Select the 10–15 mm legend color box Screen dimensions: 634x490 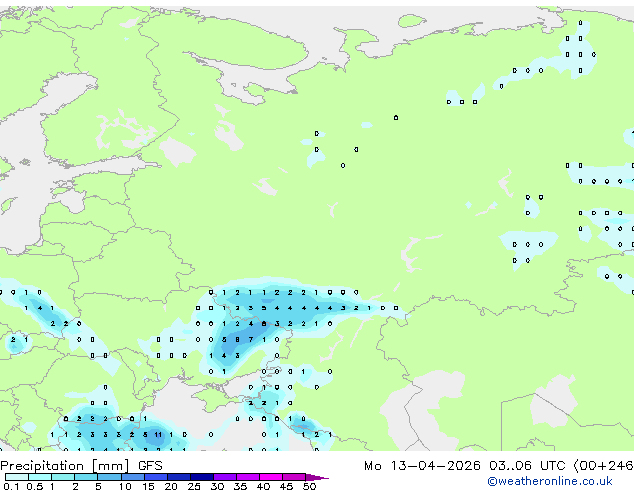coord(133,477)
